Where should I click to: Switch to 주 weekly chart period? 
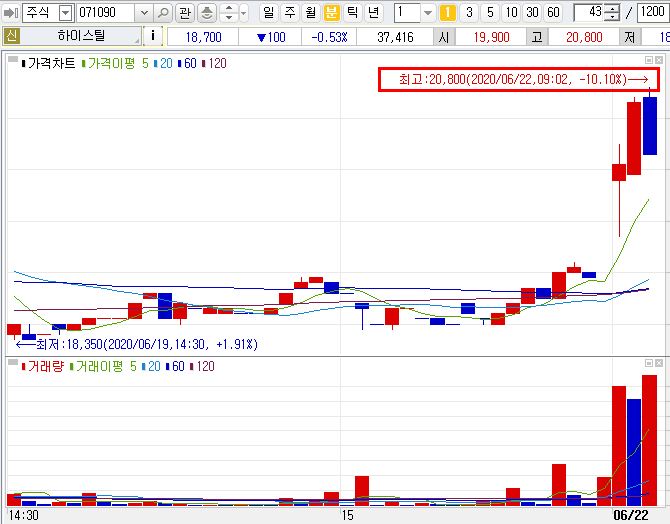tap(290, 13)
